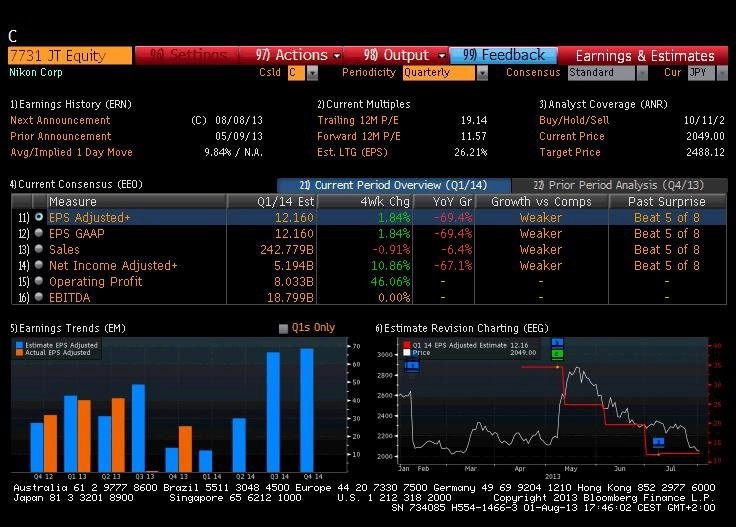Click the Est. LTG (EPS) value 26.21%
The width and height of the screenshot is (736, 527).
pyautogui.click(x=471, y=152)
